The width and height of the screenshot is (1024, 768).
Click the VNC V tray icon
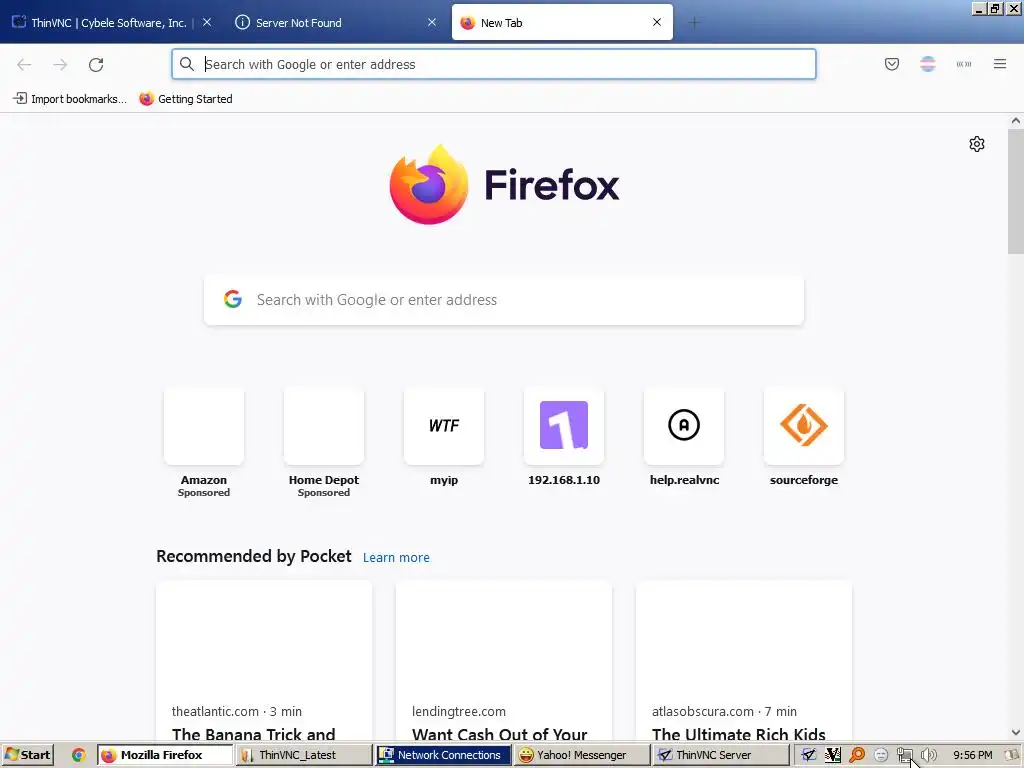click(833, 755)
